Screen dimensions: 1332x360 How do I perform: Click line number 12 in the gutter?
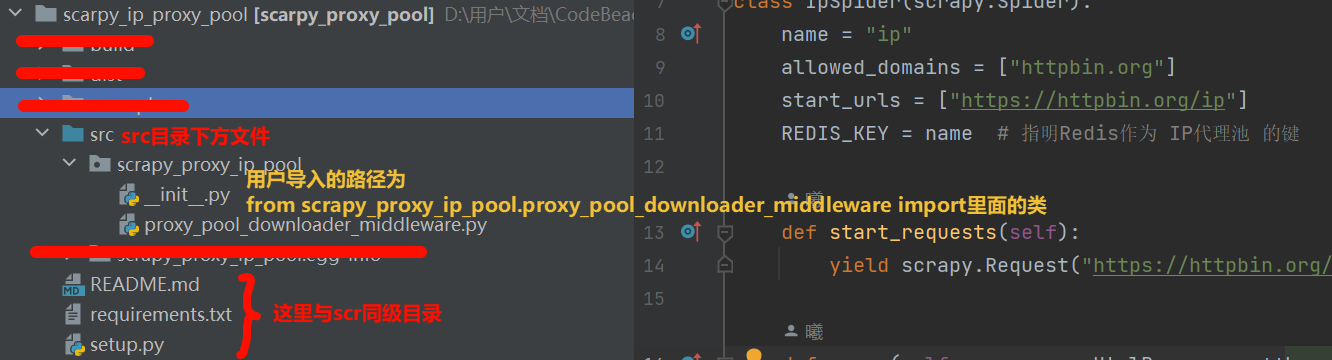click(x=653, y=166)
